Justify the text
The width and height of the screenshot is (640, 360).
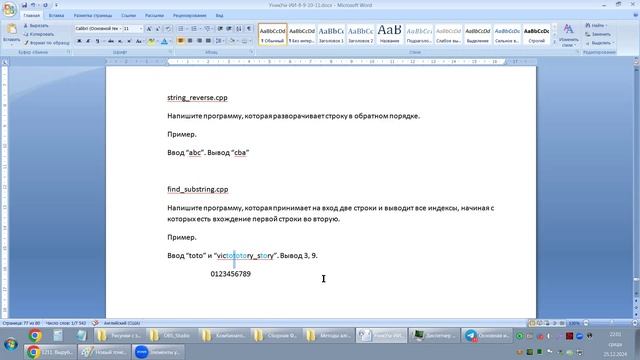coord(208,41)
